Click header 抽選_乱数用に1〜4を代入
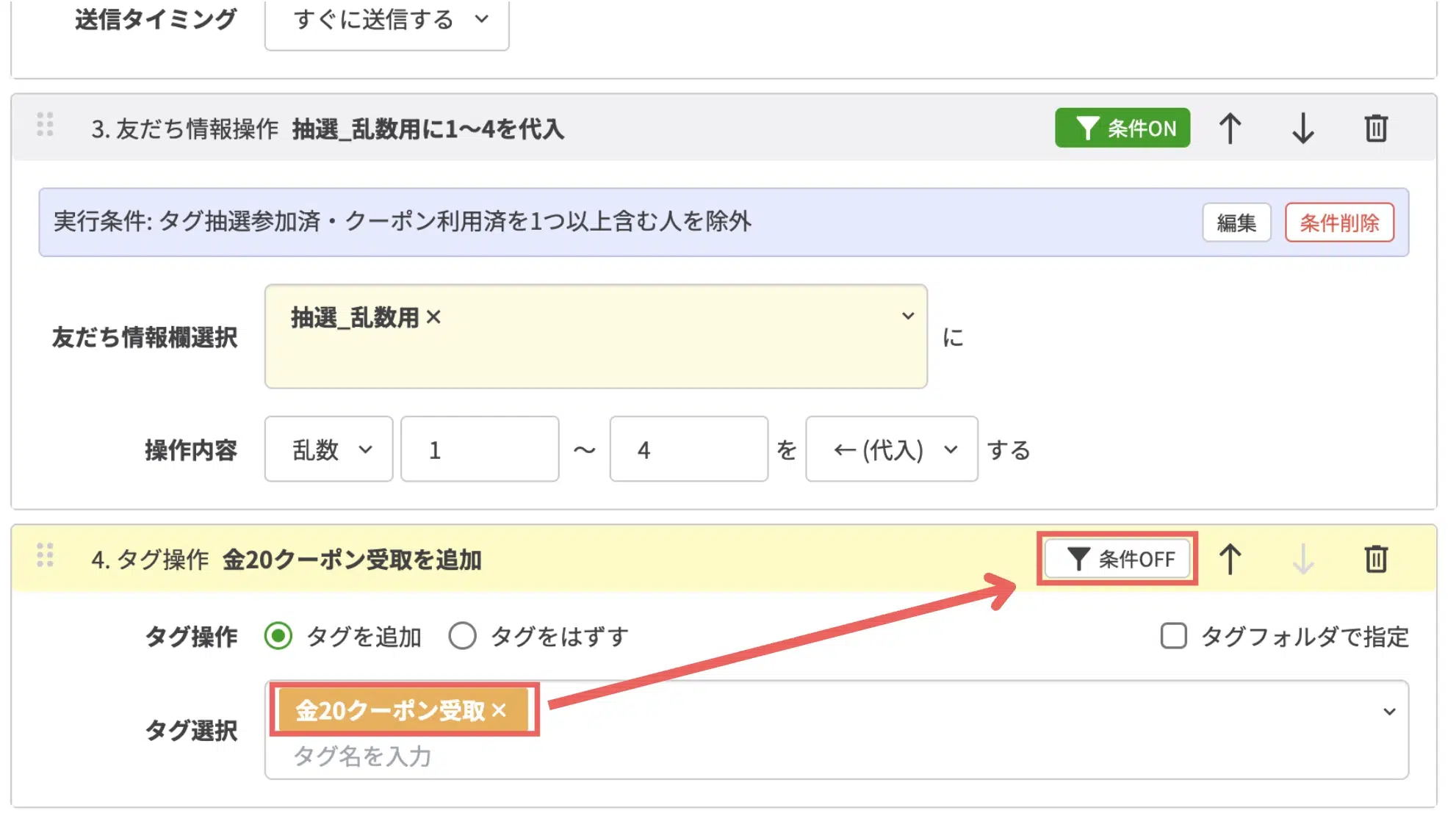Image resolution: width=1456 pixels, height=824 pixels. [x=428, y=129]
